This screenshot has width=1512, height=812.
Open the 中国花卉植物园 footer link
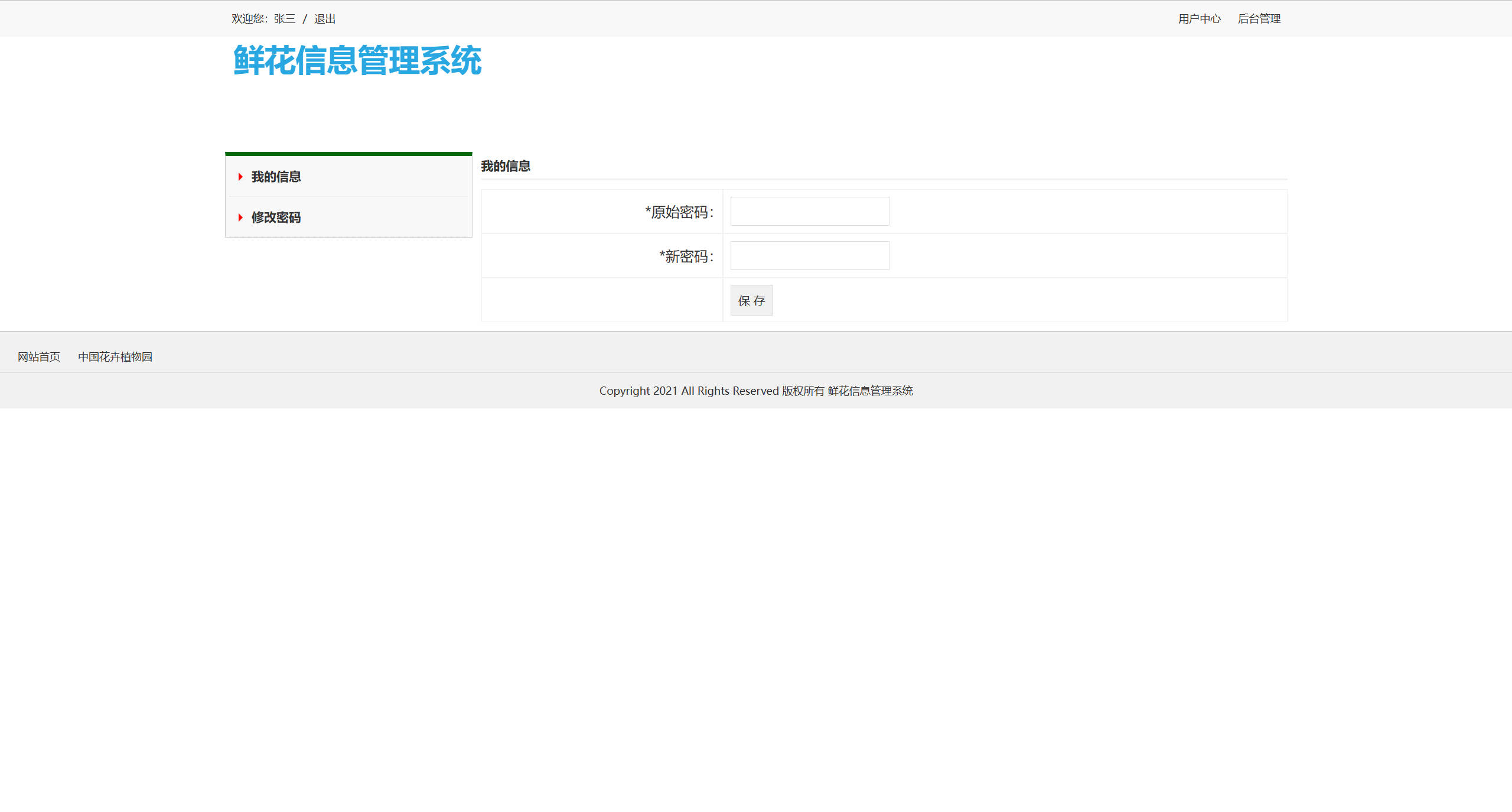[115, 357]
